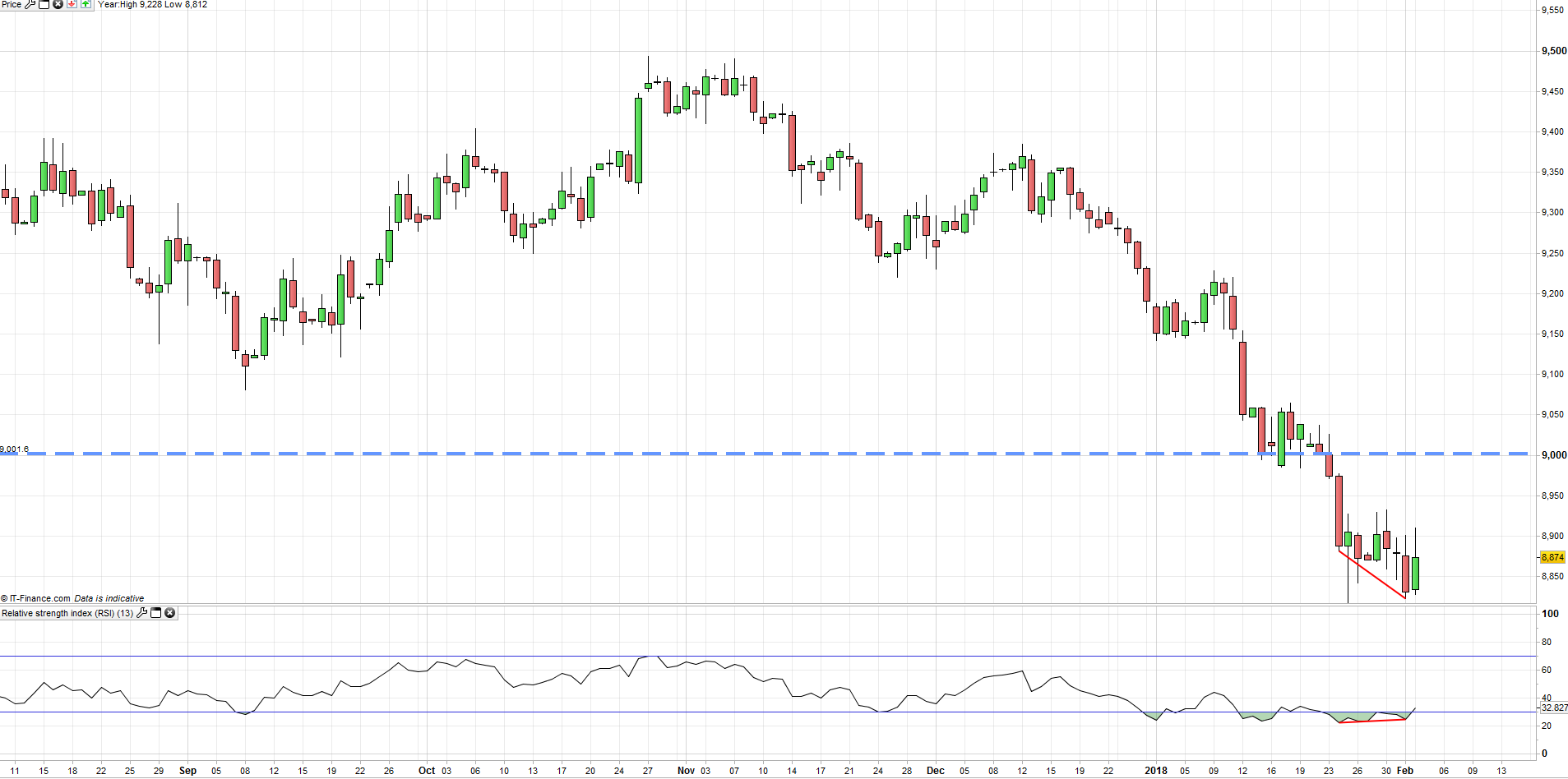Select the upper RSI overbought level line
The width and height of the screenshot is (1568, 779).
click(x=768, y=656)
